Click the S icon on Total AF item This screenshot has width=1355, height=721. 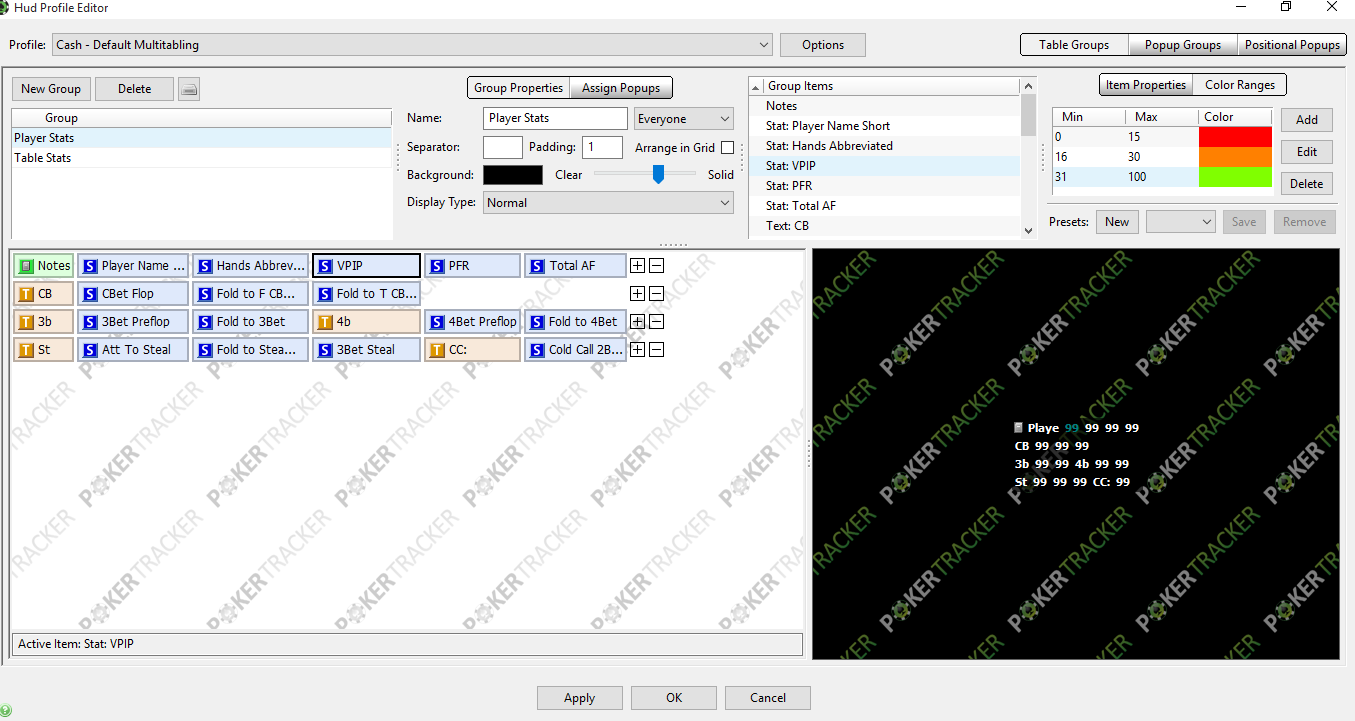click(537, 266)
